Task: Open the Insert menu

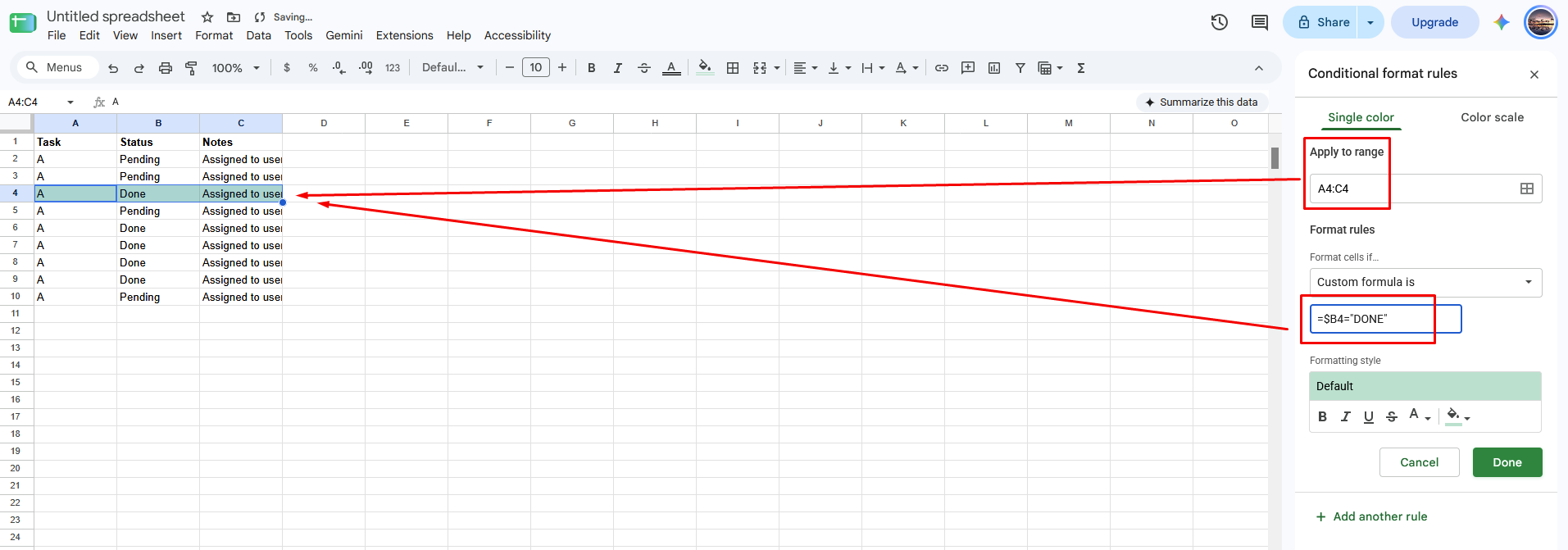Action: click(166, 35)
